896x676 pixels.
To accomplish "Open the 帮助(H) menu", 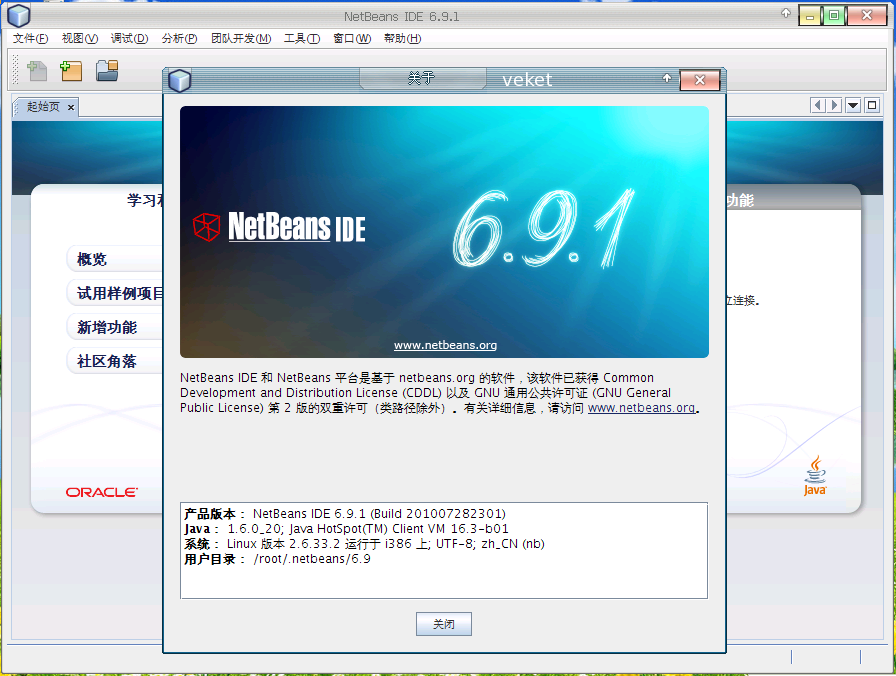I will [402, 38].
